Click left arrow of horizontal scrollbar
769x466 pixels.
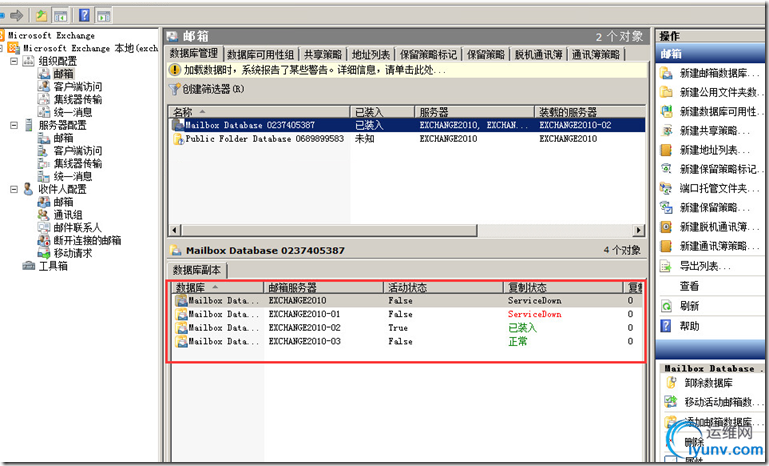coord(175,230)
